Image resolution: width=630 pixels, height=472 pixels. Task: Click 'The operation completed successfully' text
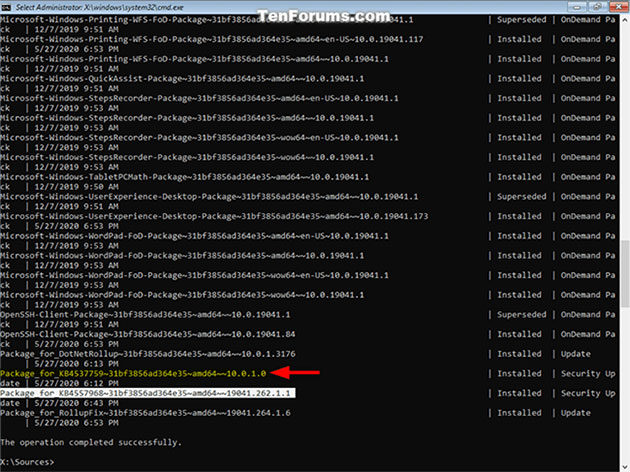[x=91, y=442]
